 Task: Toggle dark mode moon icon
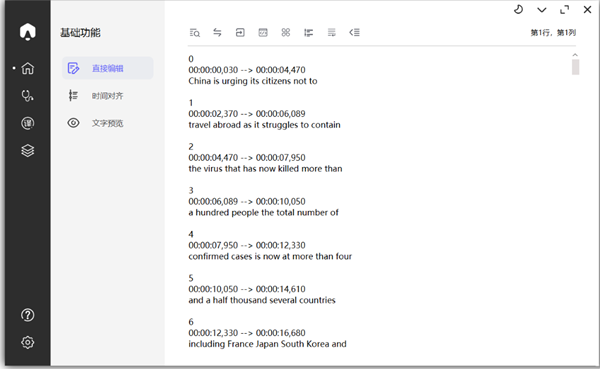click(x=518, y=10)
